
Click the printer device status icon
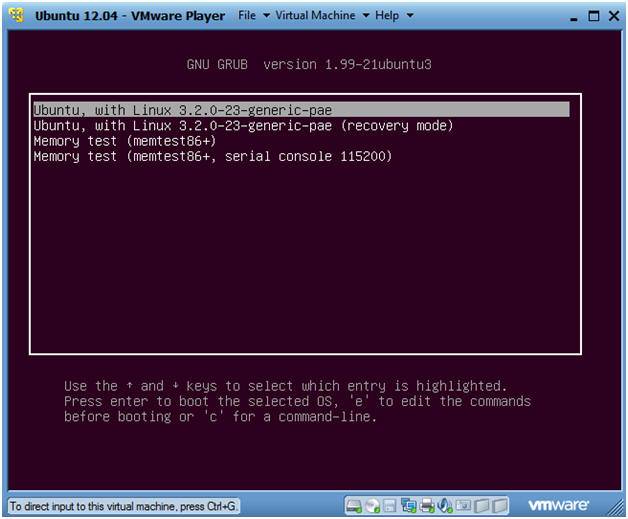(427, 505)
